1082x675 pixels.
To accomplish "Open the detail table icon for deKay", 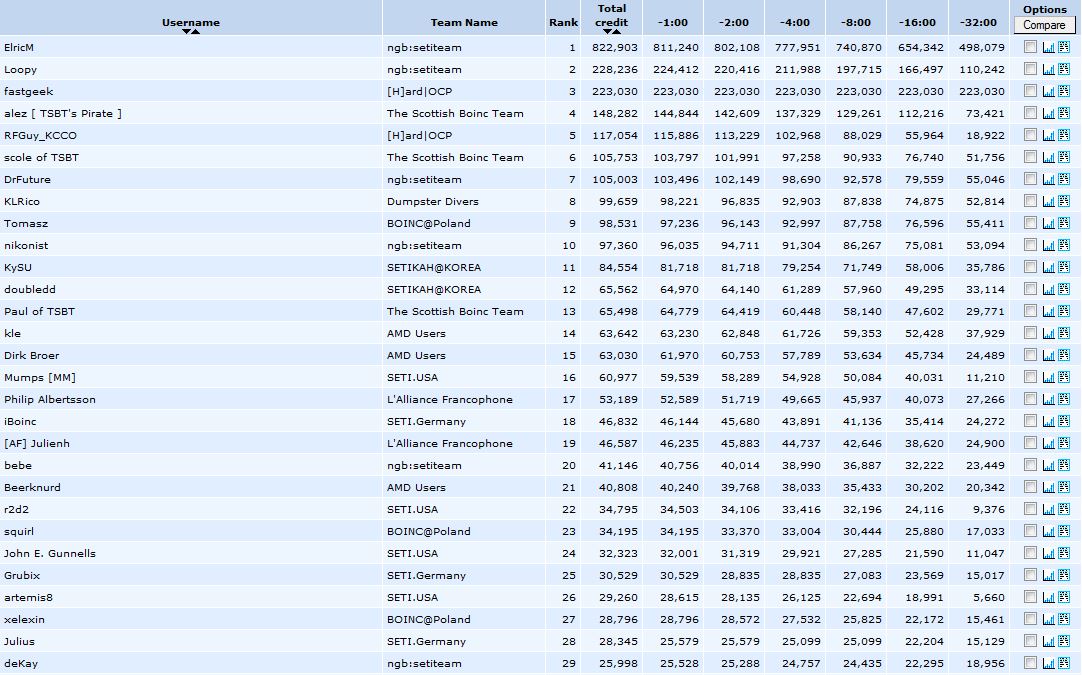I will (x=1063, y=664).
